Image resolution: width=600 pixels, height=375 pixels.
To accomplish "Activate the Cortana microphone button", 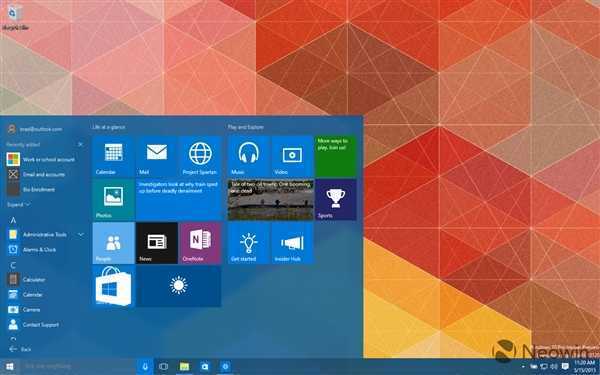I will click(x=145, y=367).
